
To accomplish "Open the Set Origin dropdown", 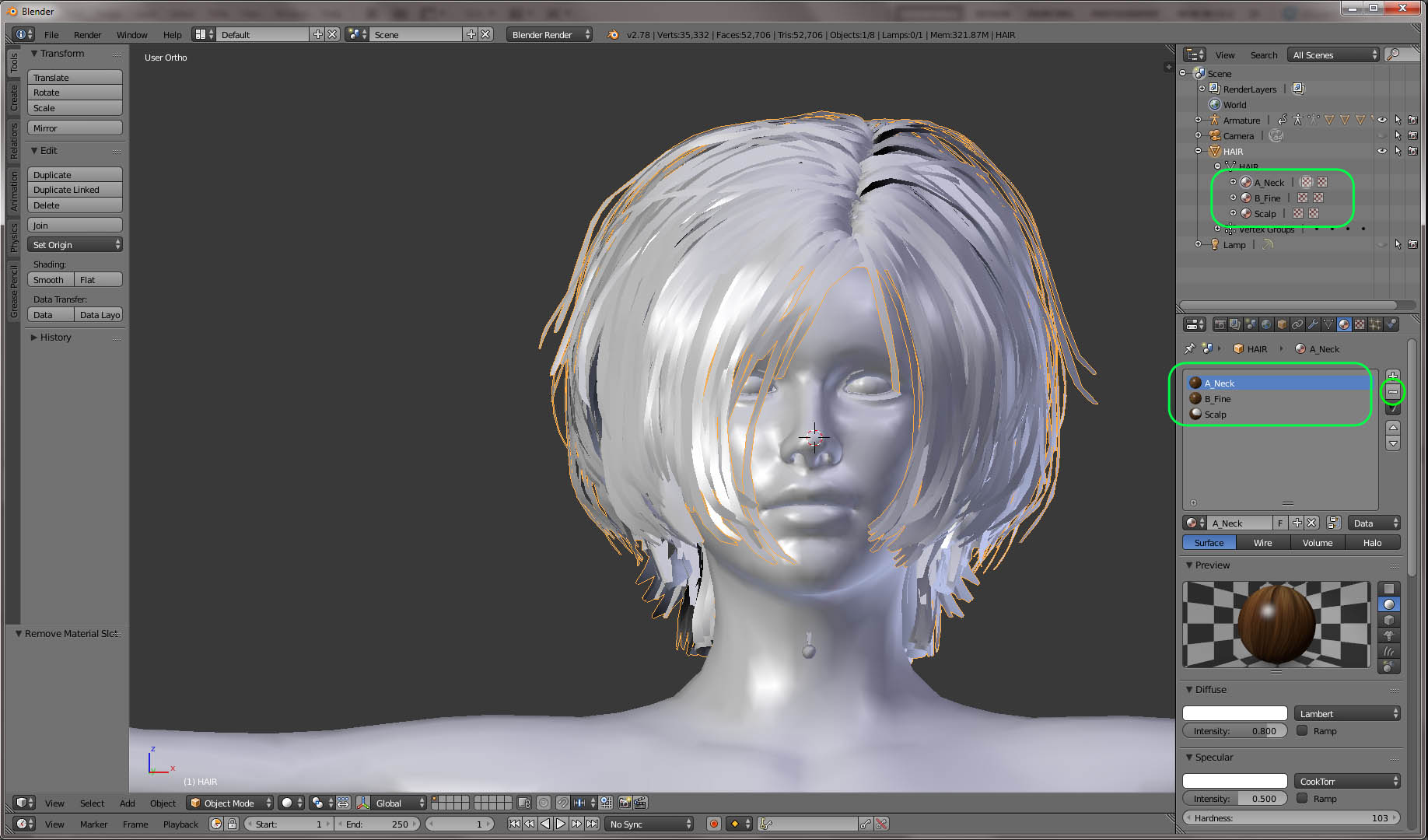I will pyautogui.click(x=75, y=244).
